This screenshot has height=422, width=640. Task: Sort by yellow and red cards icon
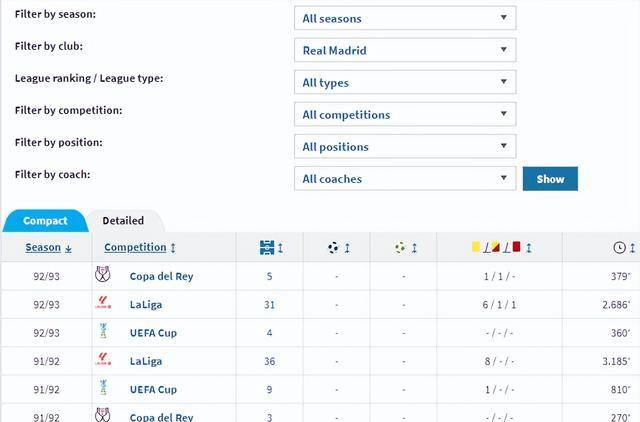[x=496, y=247]
